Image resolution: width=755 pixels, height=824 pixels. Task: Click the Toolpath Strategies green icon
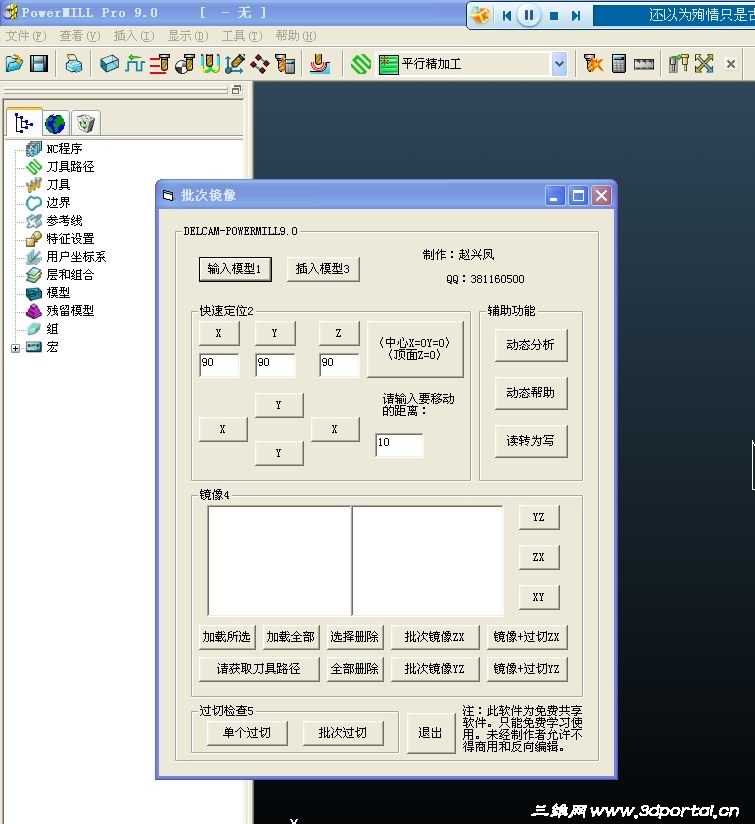coord(361,64)
